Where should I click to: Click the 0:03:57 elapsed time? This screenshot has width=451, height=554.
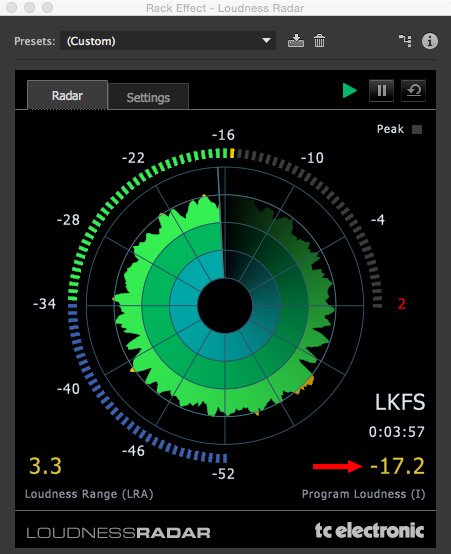(x=397, y=432)
